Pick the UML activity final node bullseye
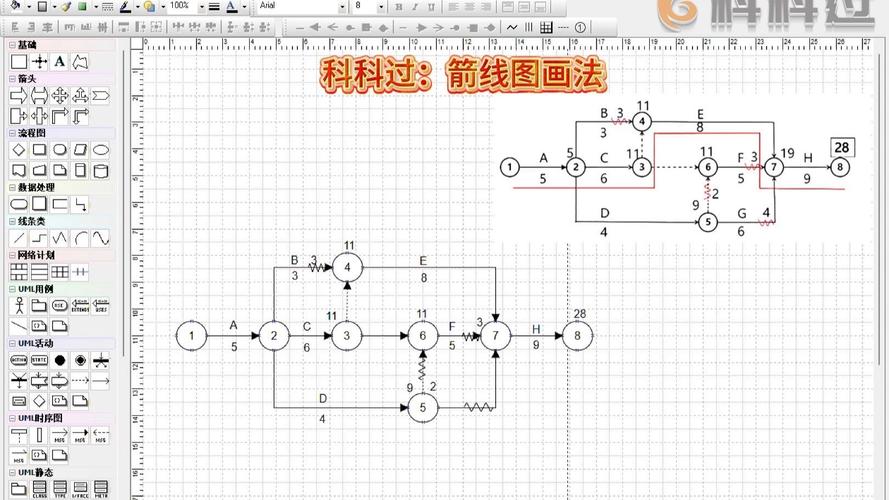889x500 pixels. pyautogui.click(x=80, y=361)
